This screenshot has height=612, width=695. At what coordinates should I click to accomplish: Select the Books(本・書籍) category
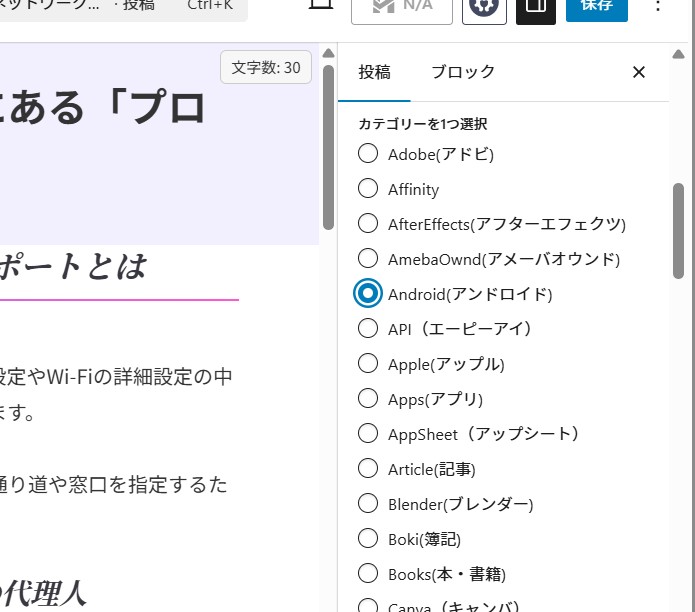368,574
